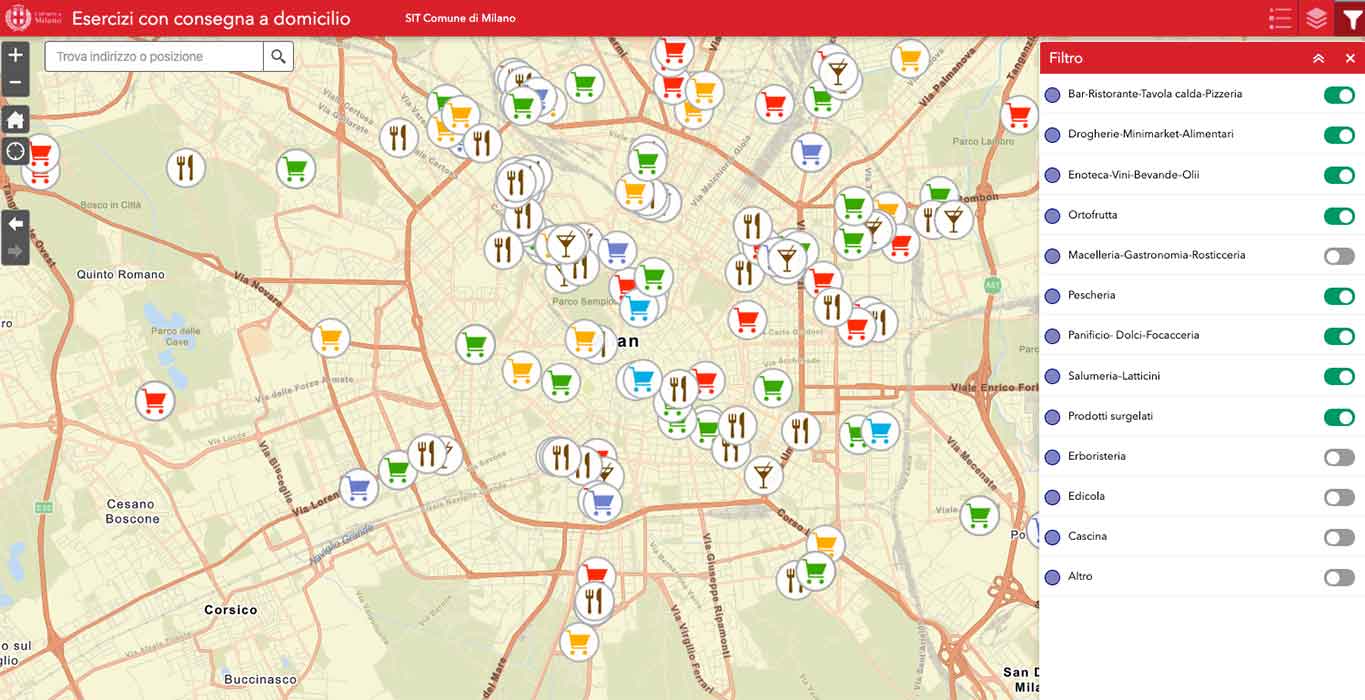Click the Edicola label
The image size is (1365, 700).
click(1086, 496)
